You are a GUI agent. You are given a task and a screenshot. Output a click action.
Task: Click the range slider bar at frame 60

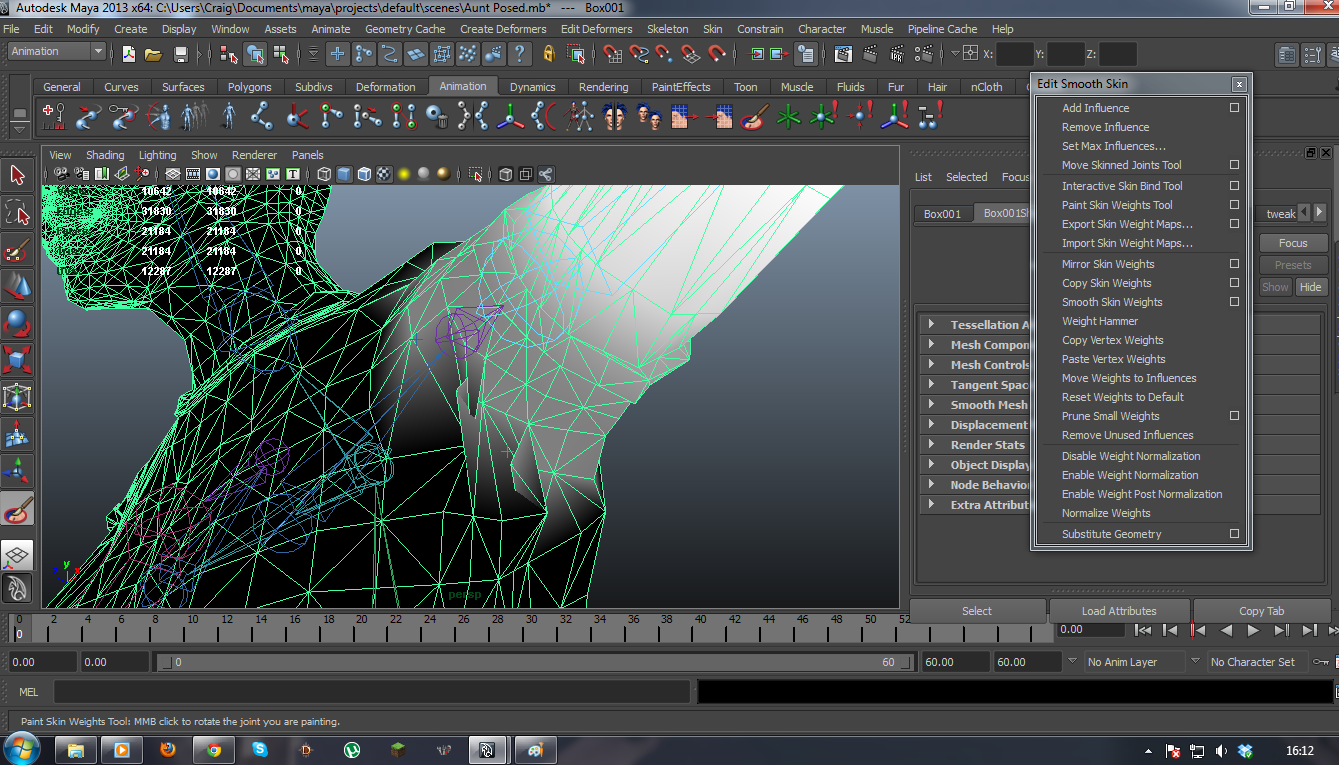pyautogui.click(x=889, y=662)
